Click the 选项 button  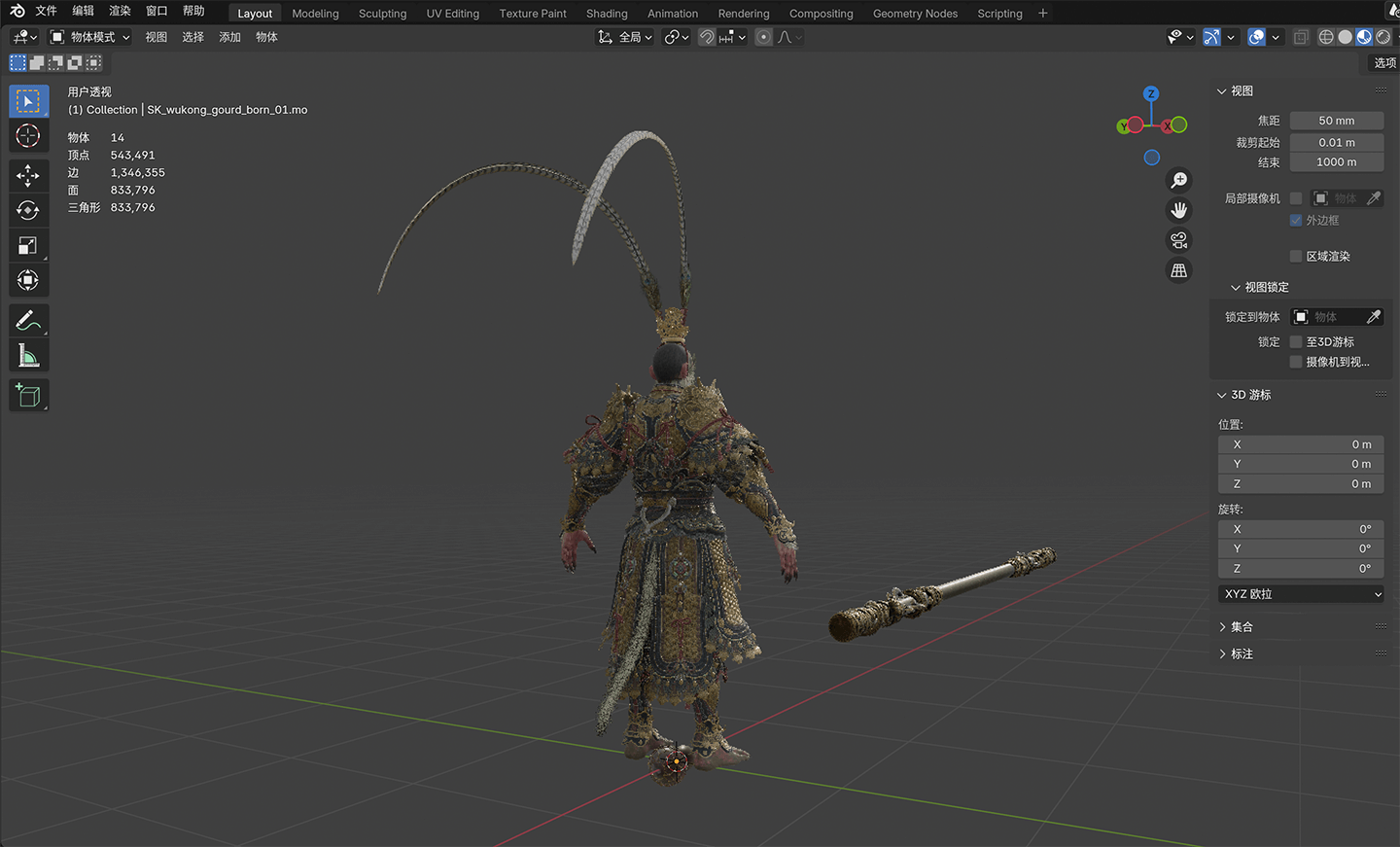[x=1383, y=63]
